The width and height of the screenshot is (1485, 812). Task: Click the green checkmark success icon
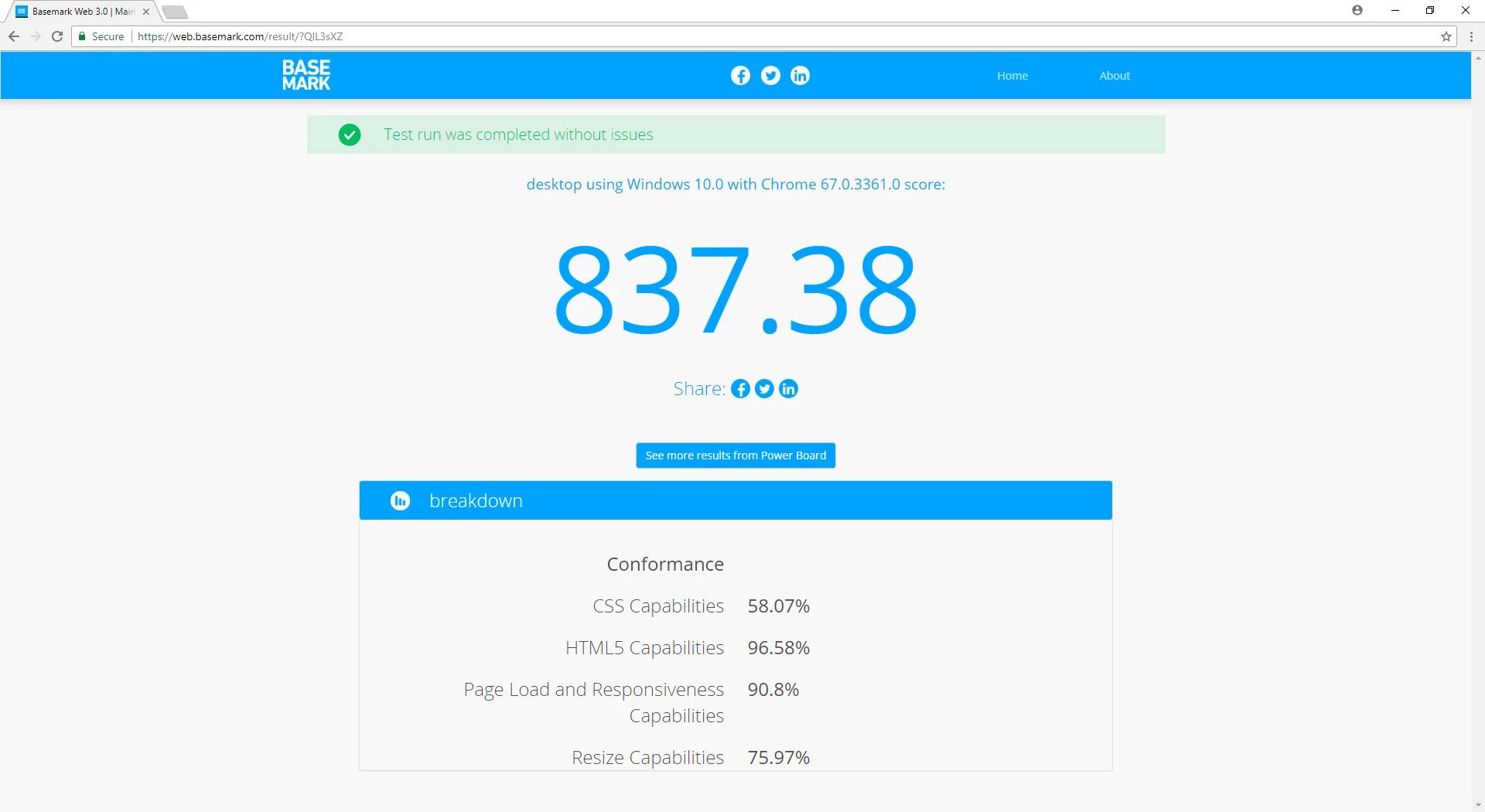[350, 135]
